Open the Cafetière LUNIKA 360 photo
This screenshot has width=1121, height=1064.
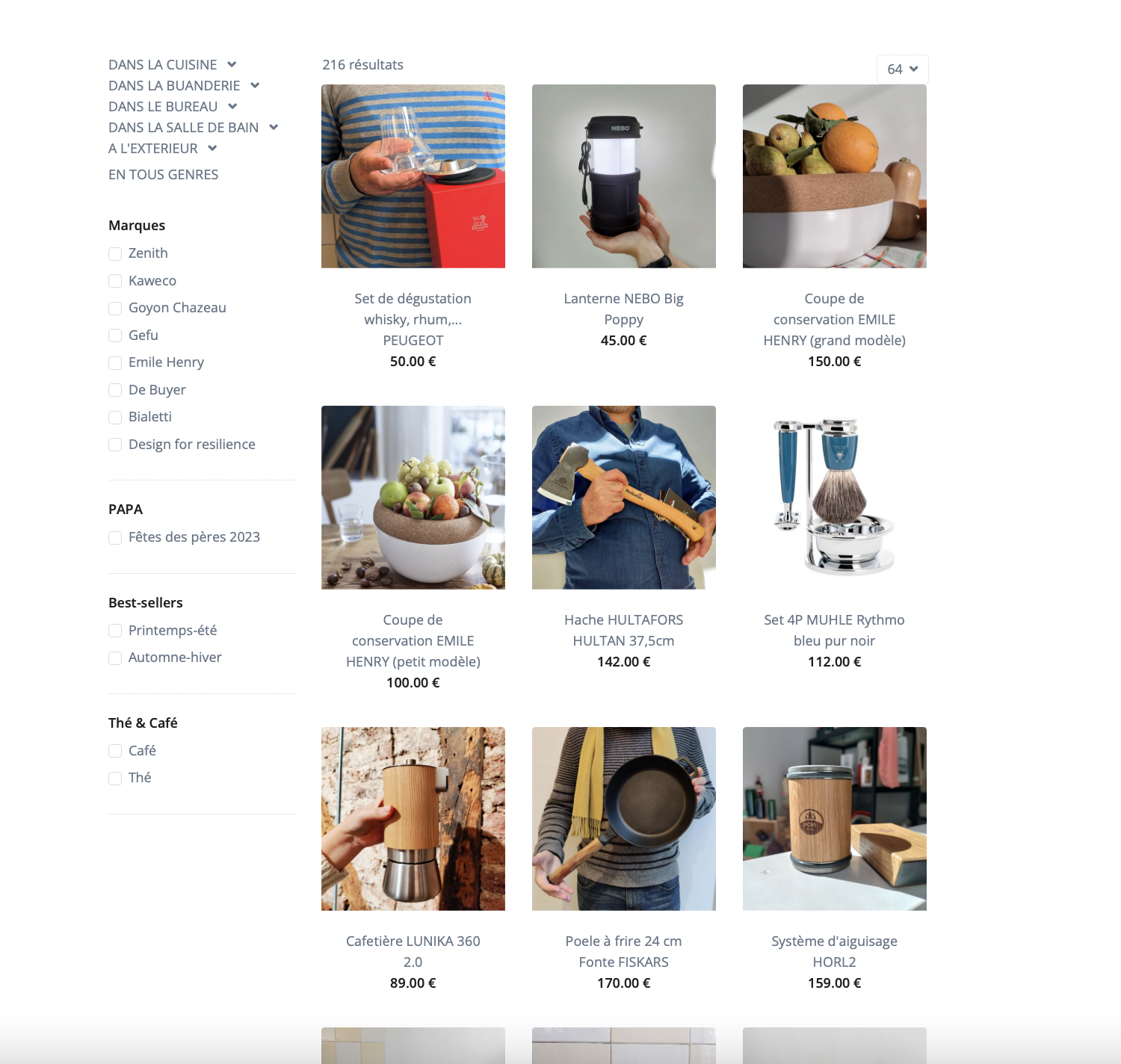pyautogui.click(x=413, y=819)
